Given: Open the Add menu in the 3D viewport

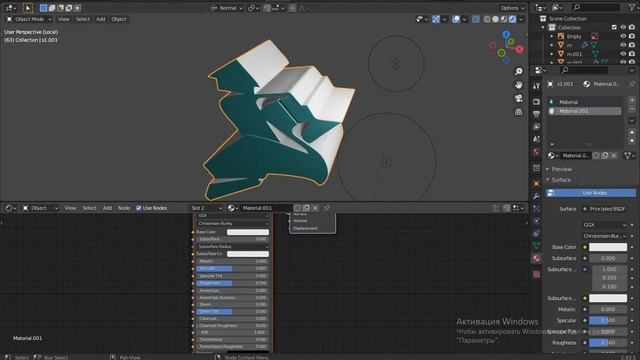Looking at the screenshot, I should point(101,19).
